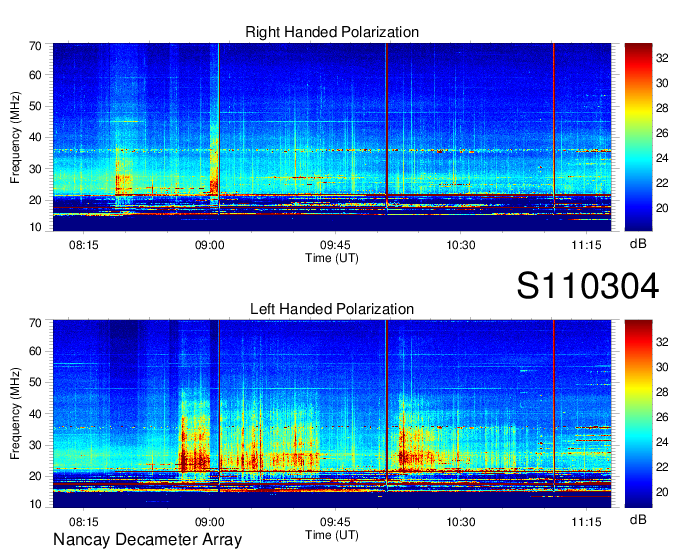Viewport: 680px width, 552px height.
Task: Click top plot 'Frequency (MHz)' axis label
Action: [x=15, y=137]
